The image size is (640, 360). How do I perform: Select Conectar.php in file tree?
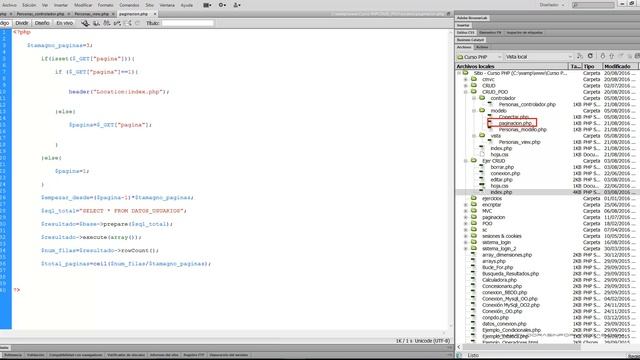point(513,117)
